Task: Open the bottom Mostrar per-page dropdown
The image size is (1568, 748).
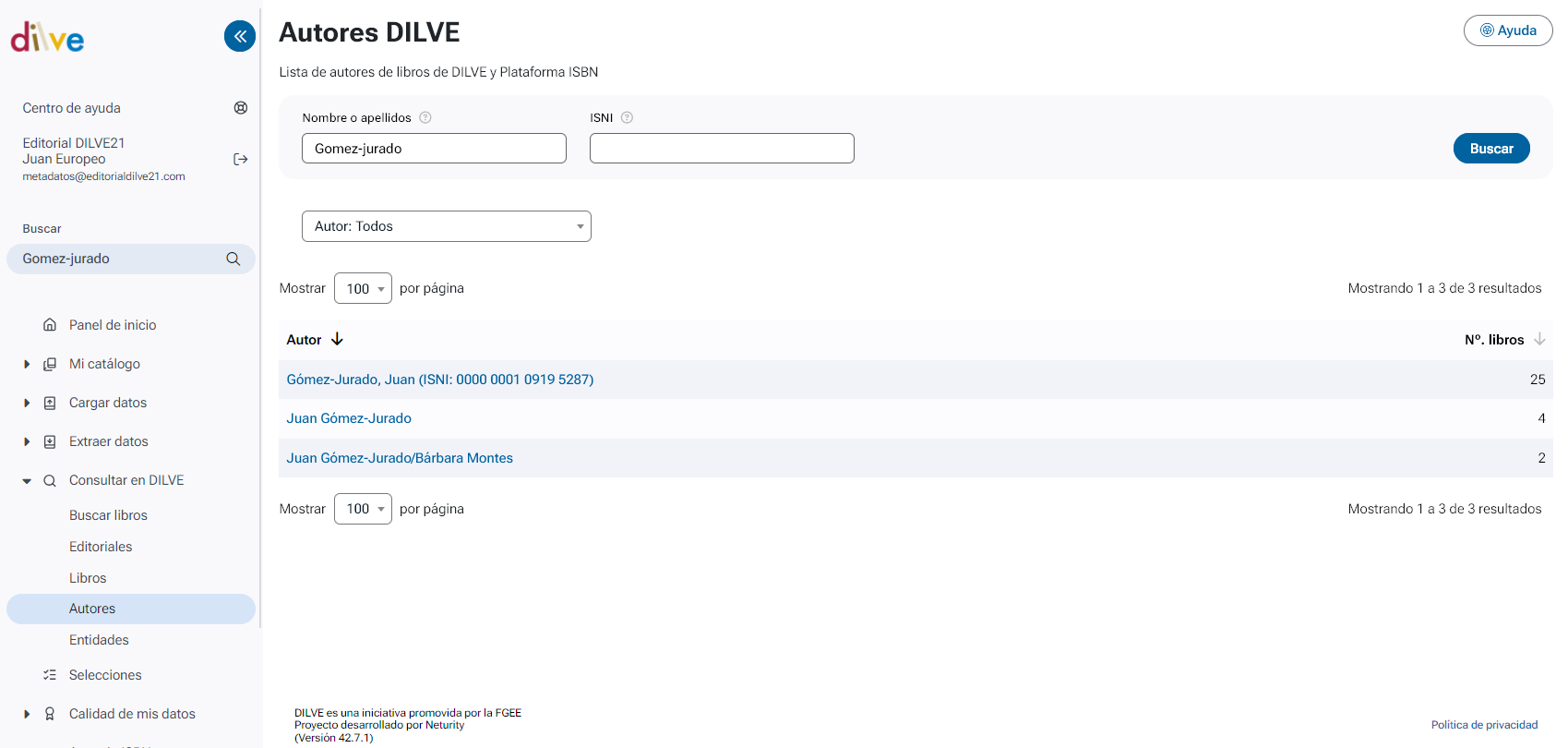Action: tap(363, 509)
